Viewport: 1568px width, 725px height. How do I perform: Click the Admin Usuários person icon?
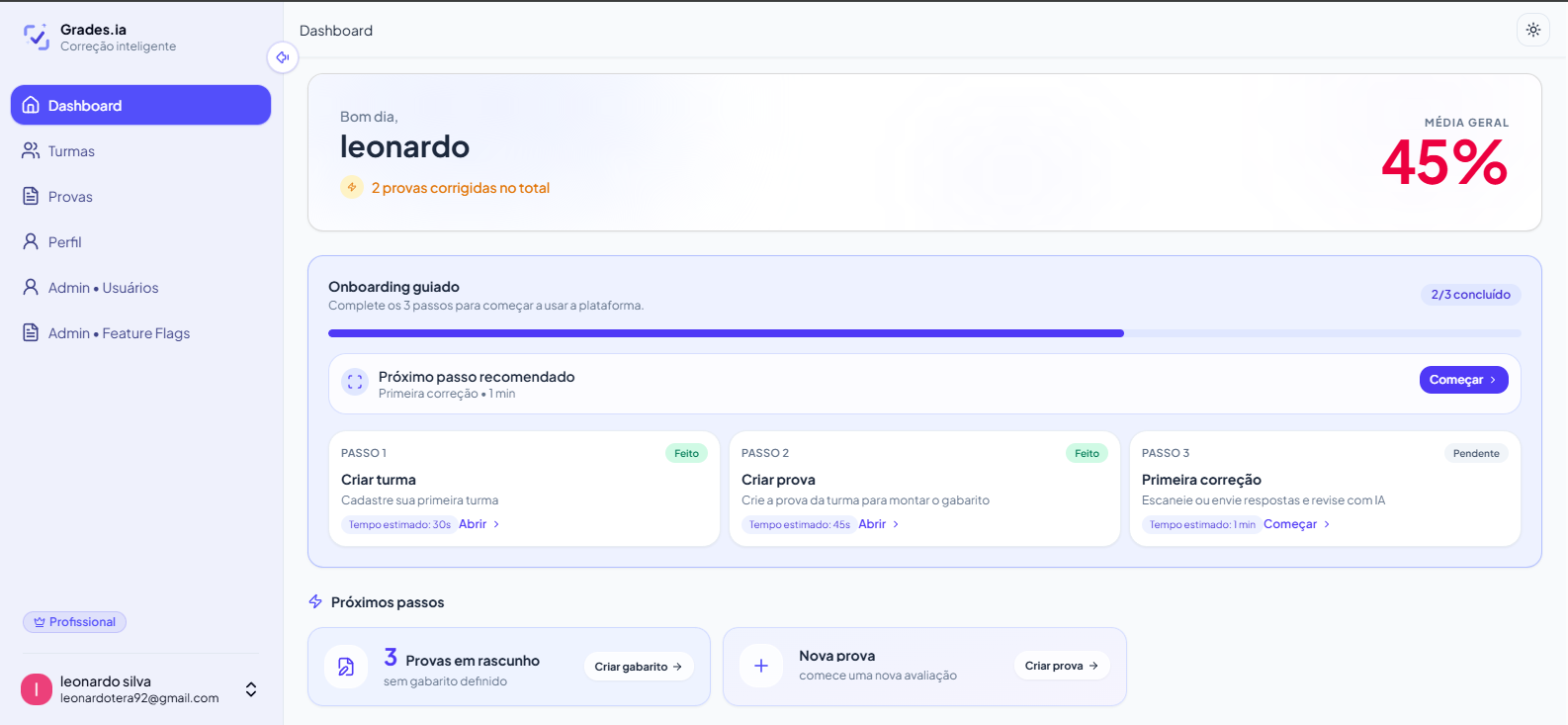[x=31, y=287]
